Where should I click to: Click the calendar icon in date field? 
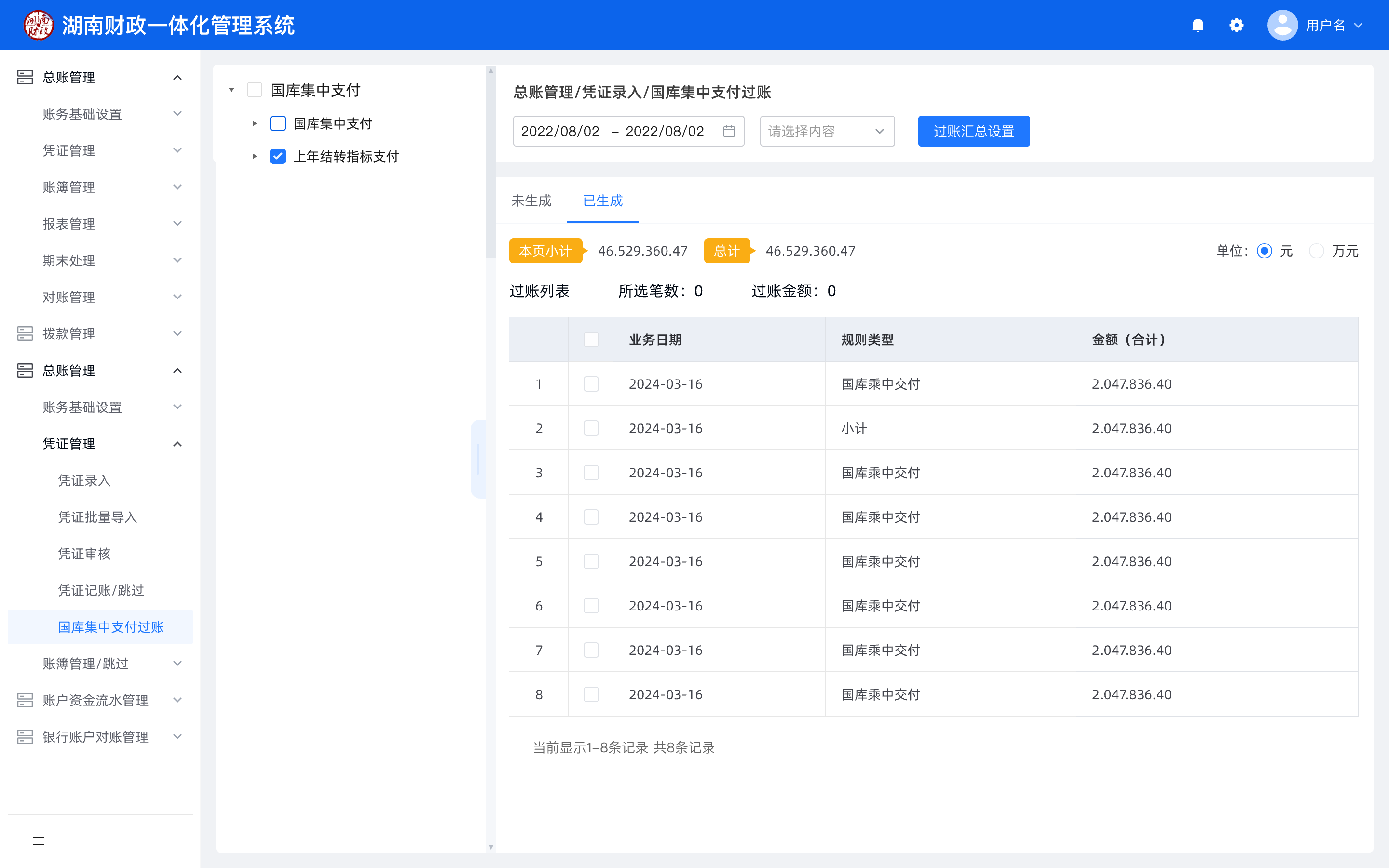tap(729, 132)
